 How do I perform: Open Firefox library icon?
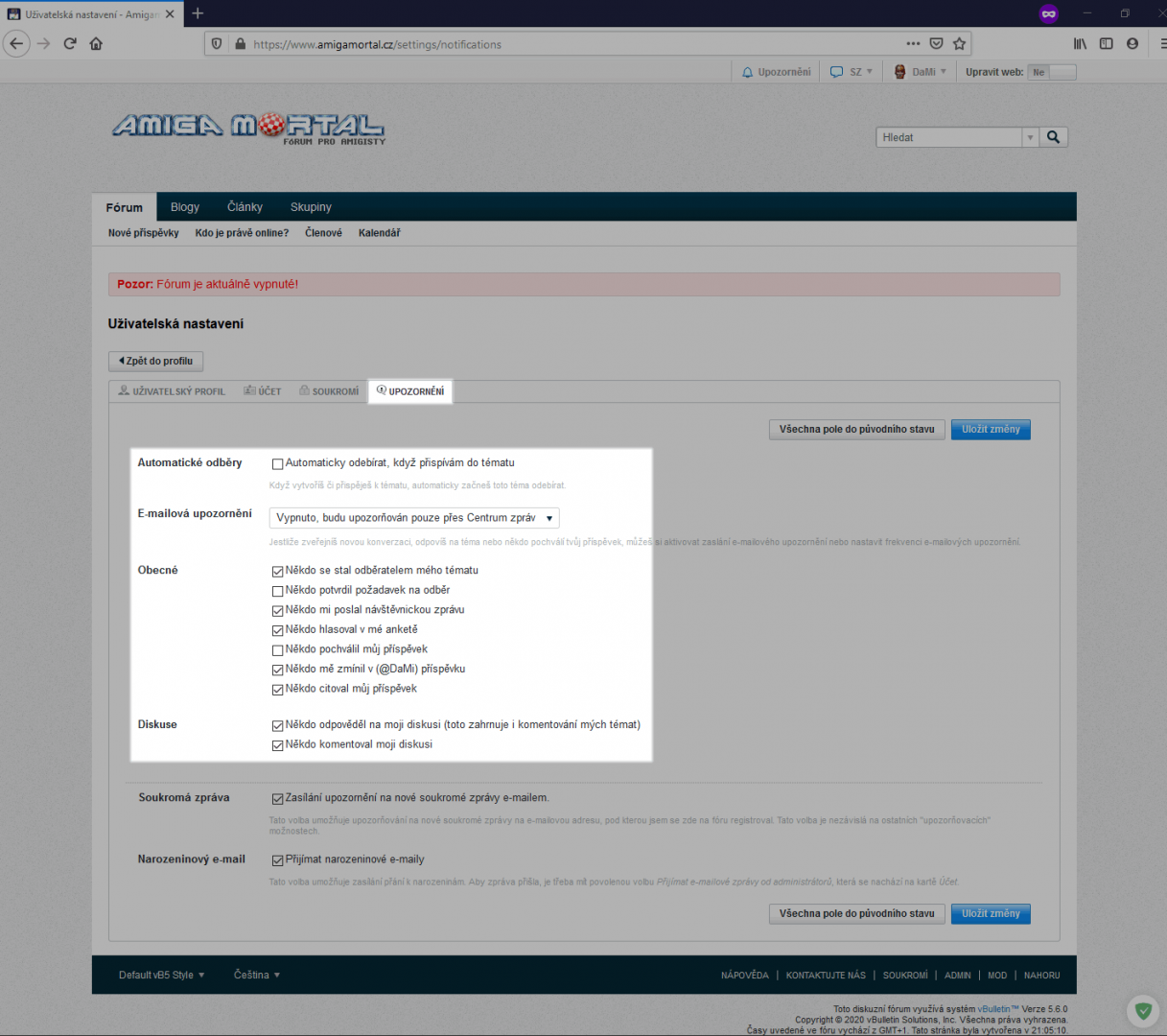(1080, 44)
